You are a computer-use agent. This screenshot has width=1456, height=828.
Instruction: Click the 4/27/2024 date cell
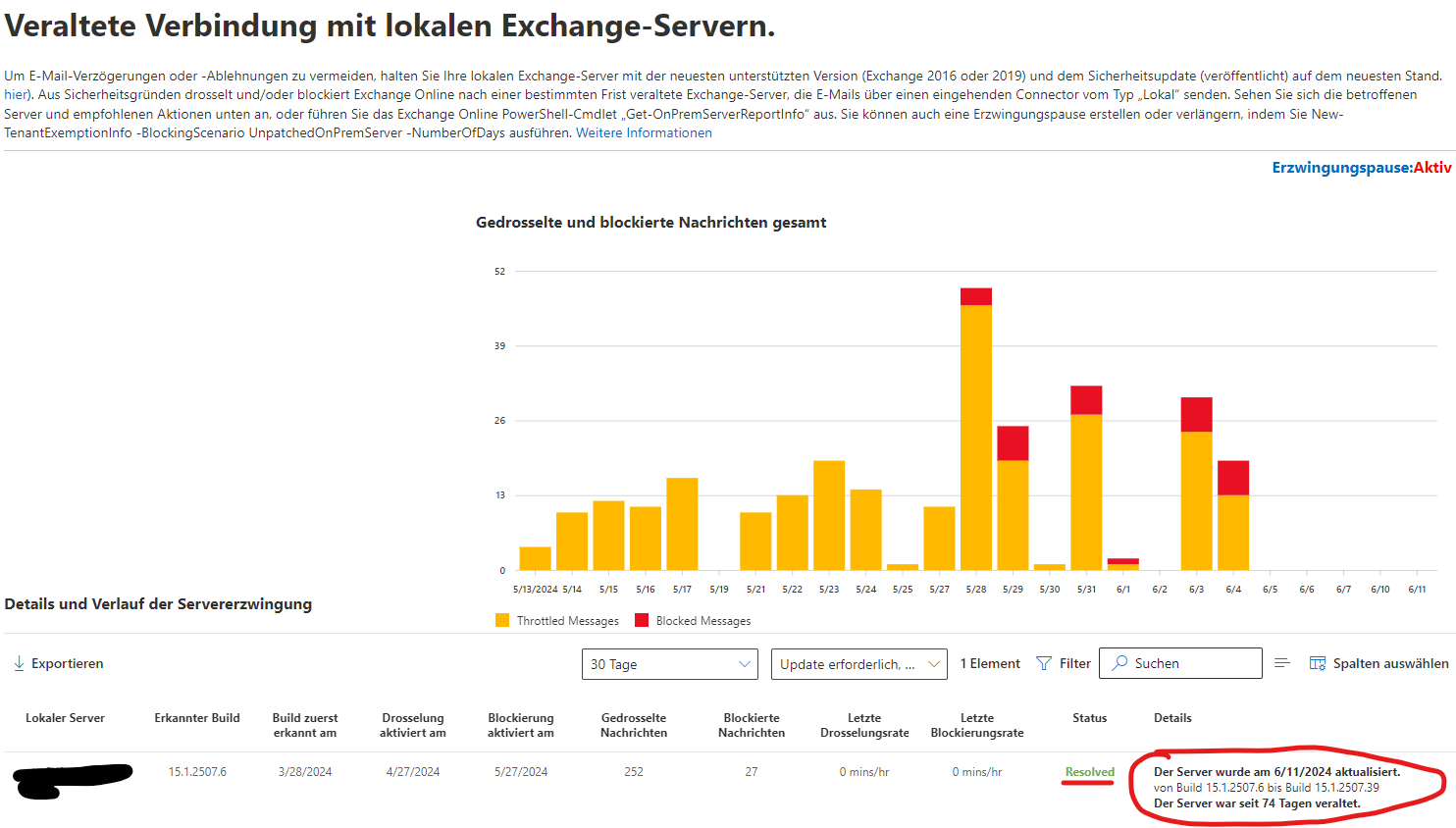[x=413, y=772]
